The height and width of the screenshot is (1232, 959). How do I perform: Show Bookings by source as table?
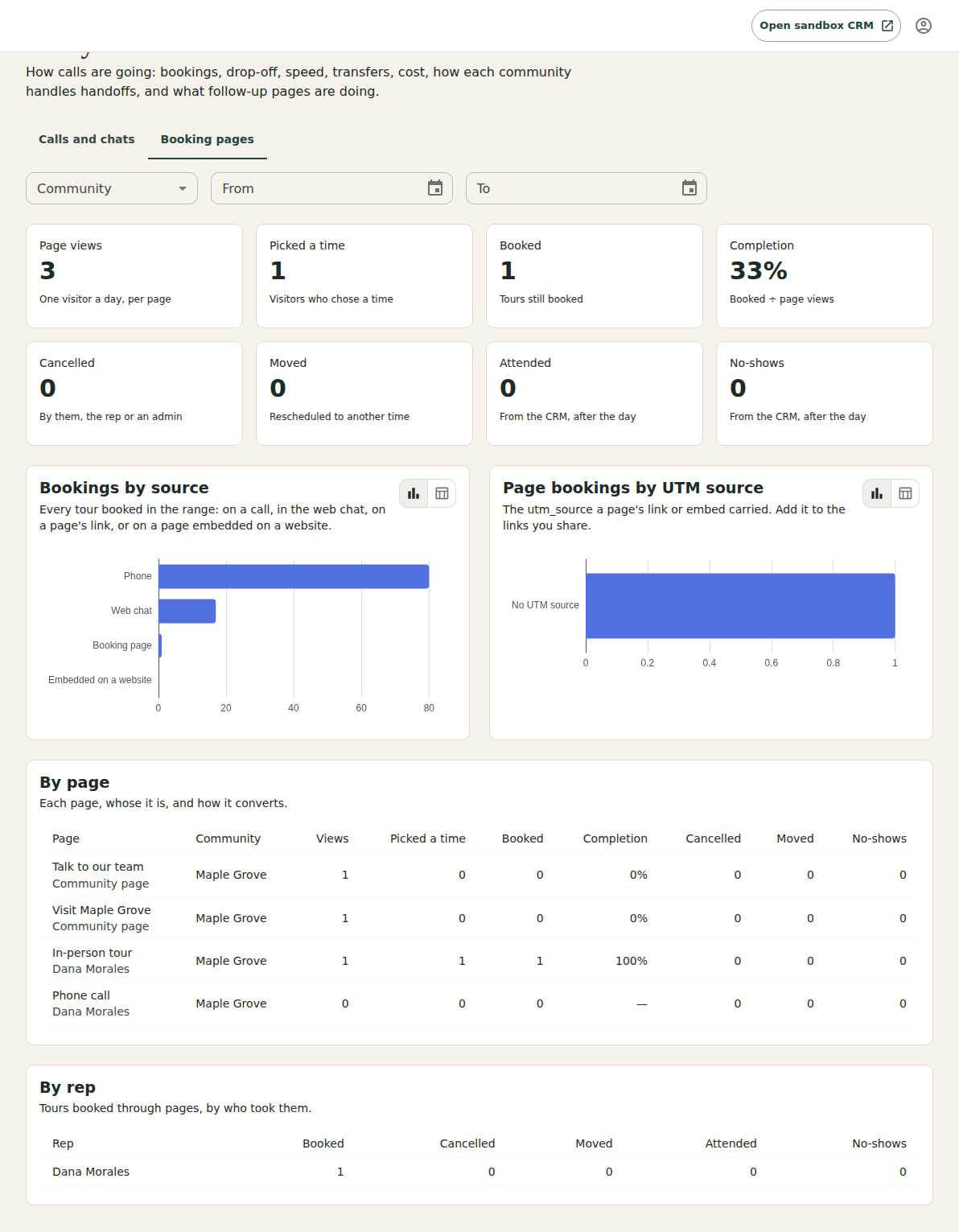442,493
